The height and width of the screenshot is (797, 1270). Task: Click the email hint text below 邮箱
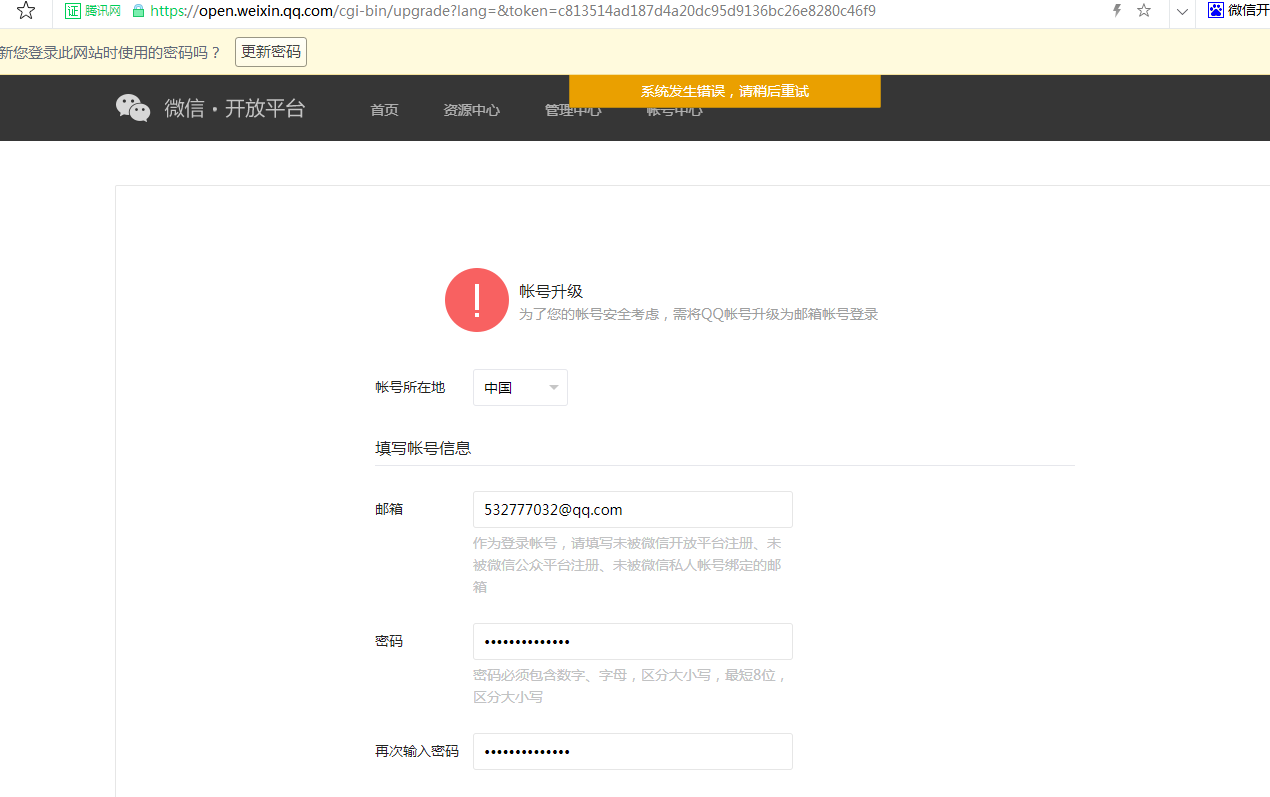click(x=627, y=565)
